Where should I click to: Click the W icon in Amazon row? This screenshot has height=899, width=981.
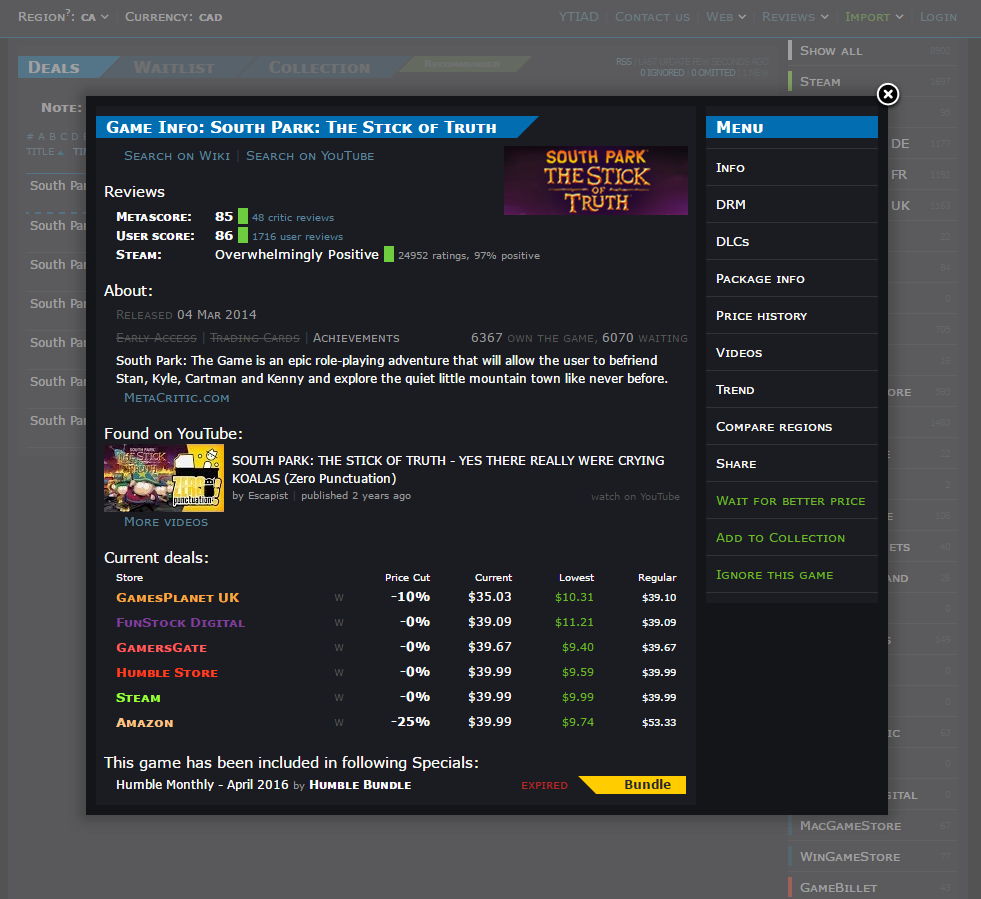(338, 723)
